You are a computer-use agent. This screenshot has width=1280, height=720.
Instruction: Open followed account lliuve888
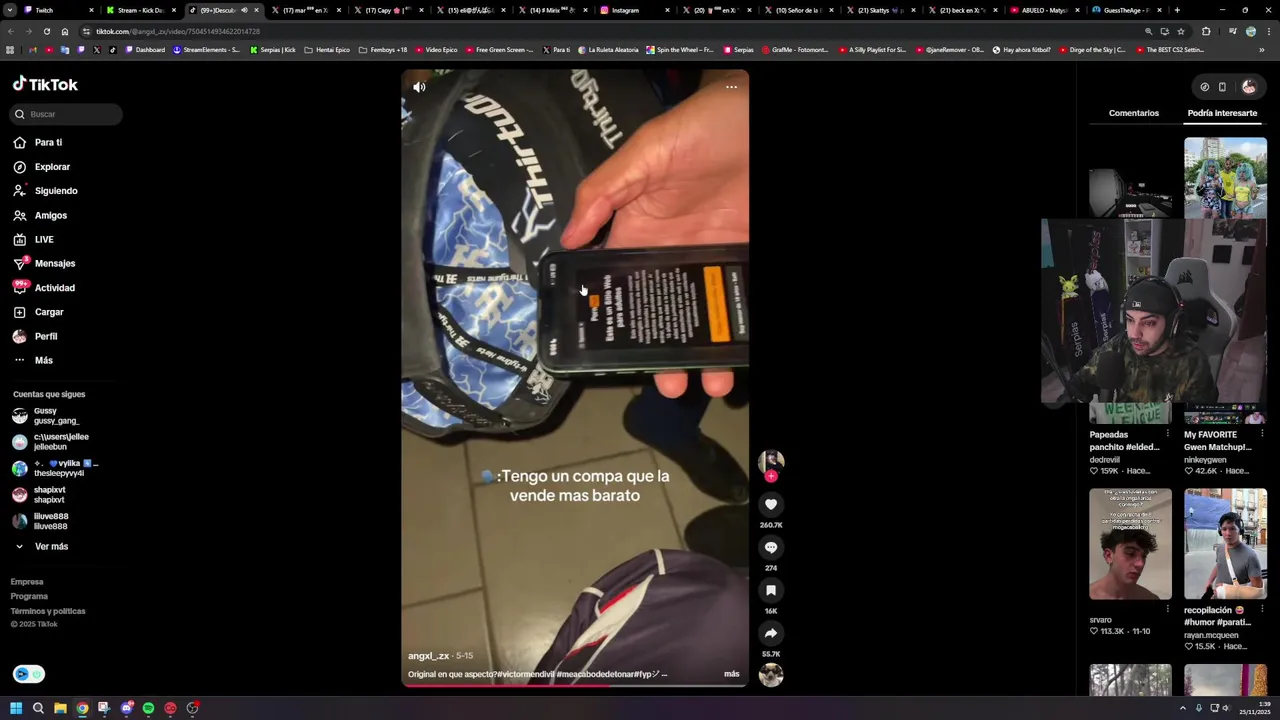point(40,521)
